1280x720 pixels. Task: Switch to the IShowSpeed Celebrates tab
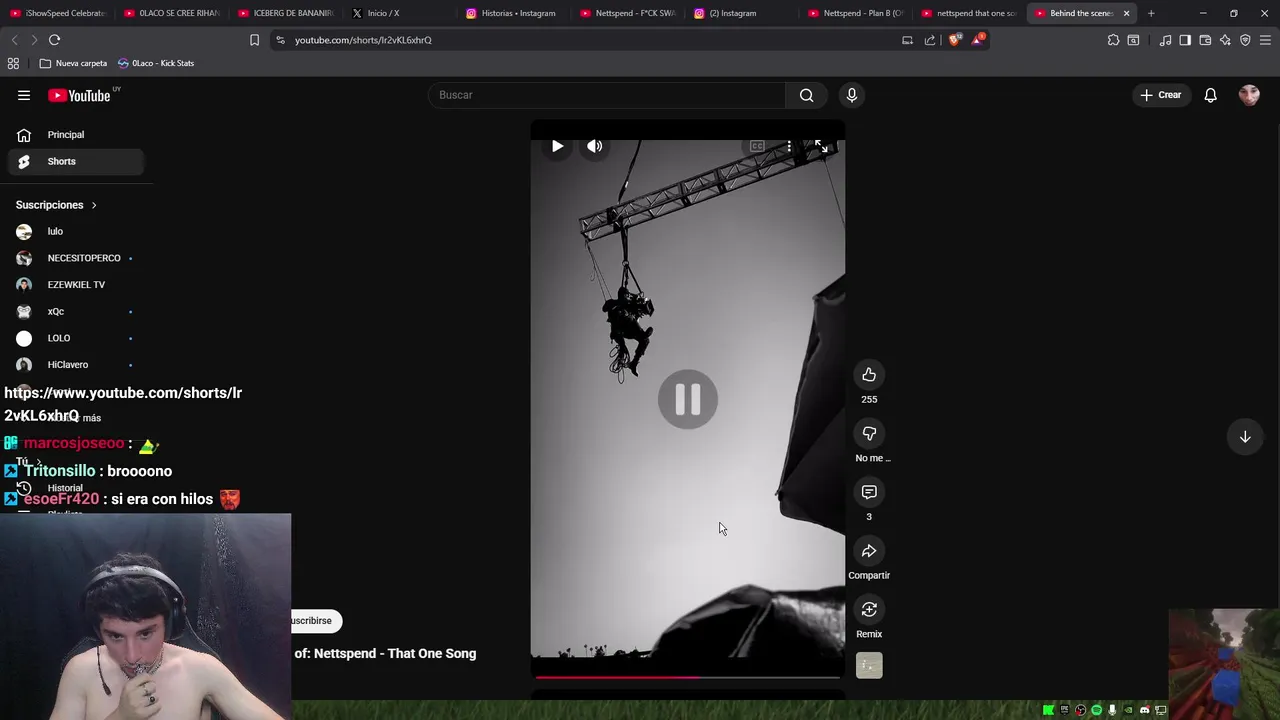(x=58, y=13)
